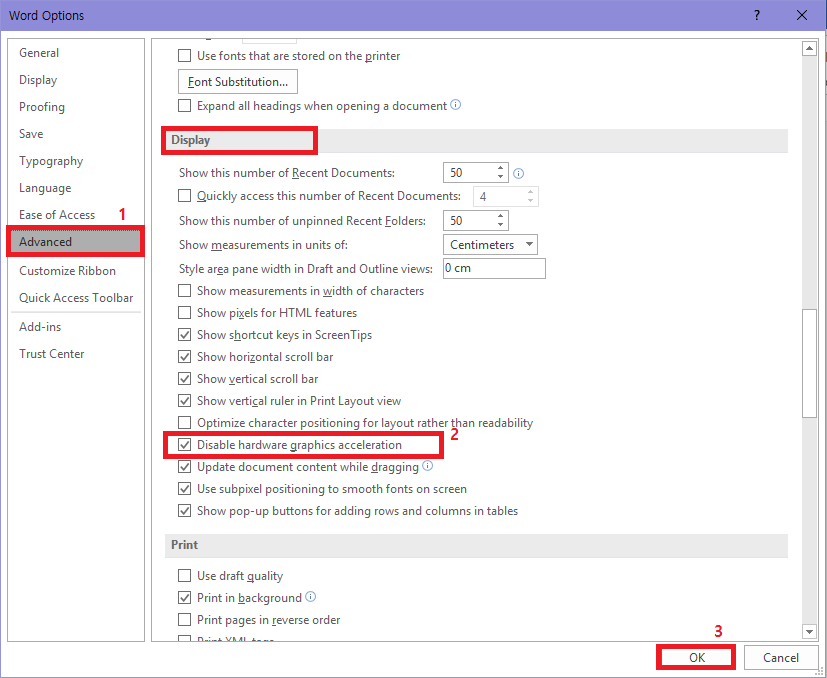Image resolution: width=827 pixels, height=678 pixels.
Task: Uncheck Show pop-up buttons for adding rows and columns
Action: click(x=185, y=511)
